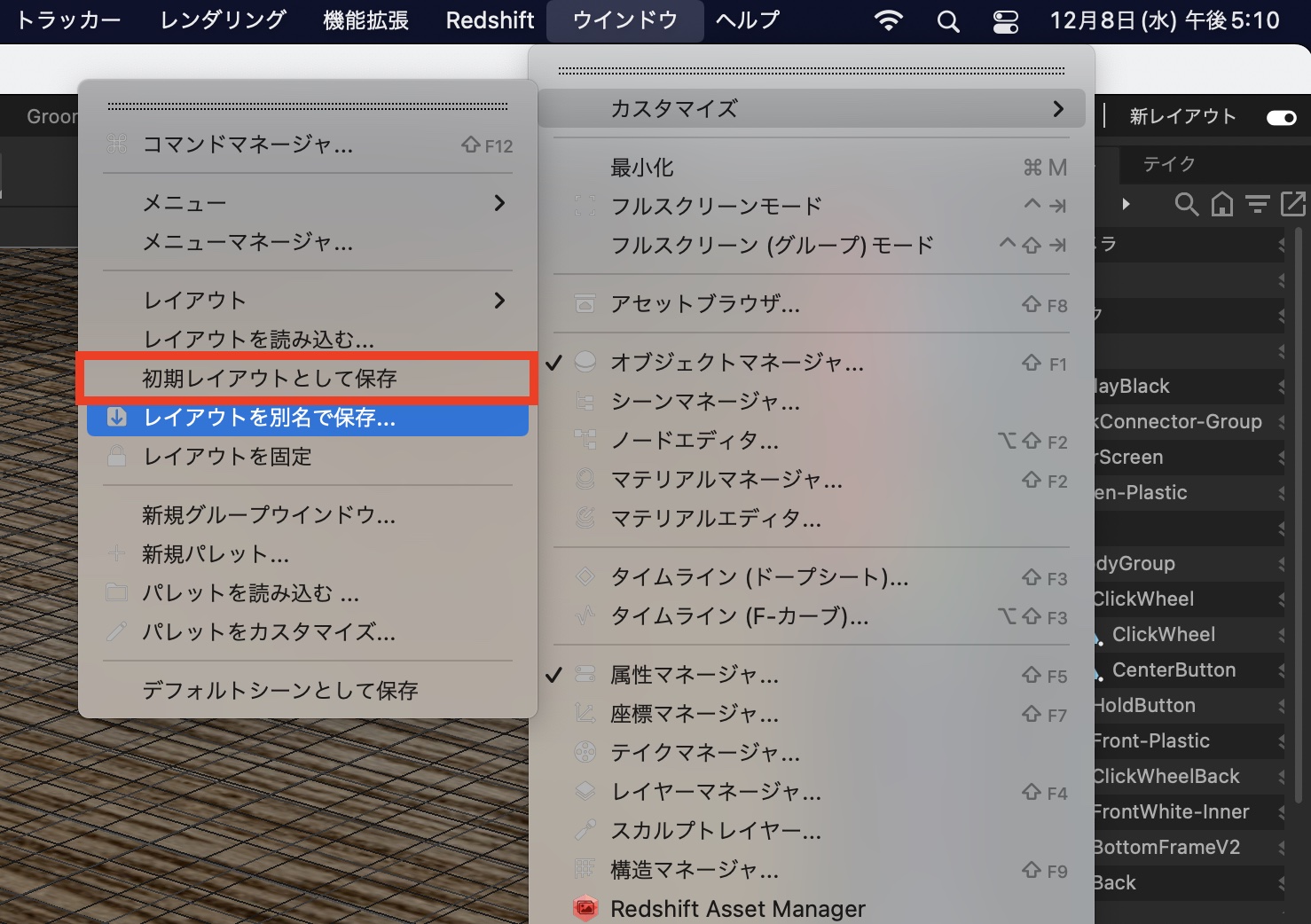The image size is (1311, 924).
Task: Click the home icon in Object Manager
Action: click(1222, 205)
